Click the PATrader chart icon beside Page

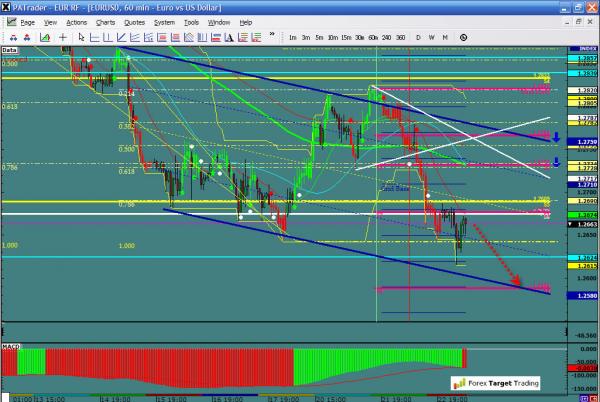(9, 21)
